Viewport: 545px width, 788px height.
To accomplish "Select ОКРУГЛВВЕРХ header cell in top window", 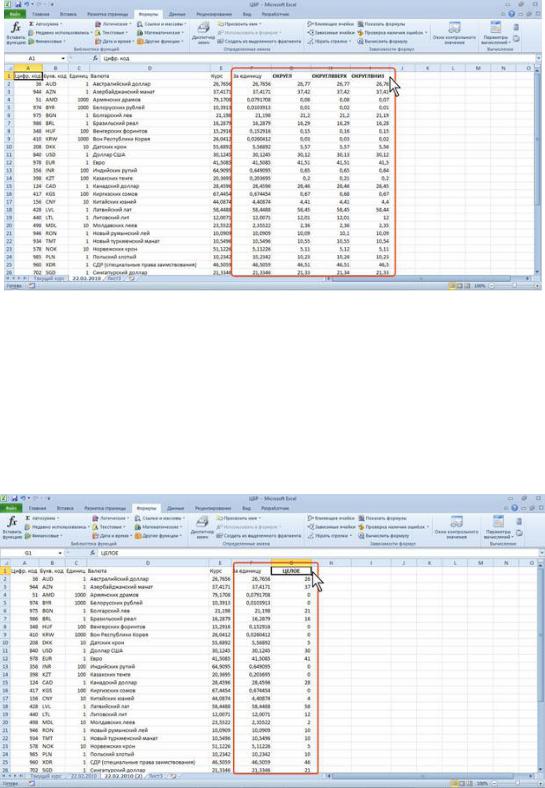I will (x=330, y=76).
